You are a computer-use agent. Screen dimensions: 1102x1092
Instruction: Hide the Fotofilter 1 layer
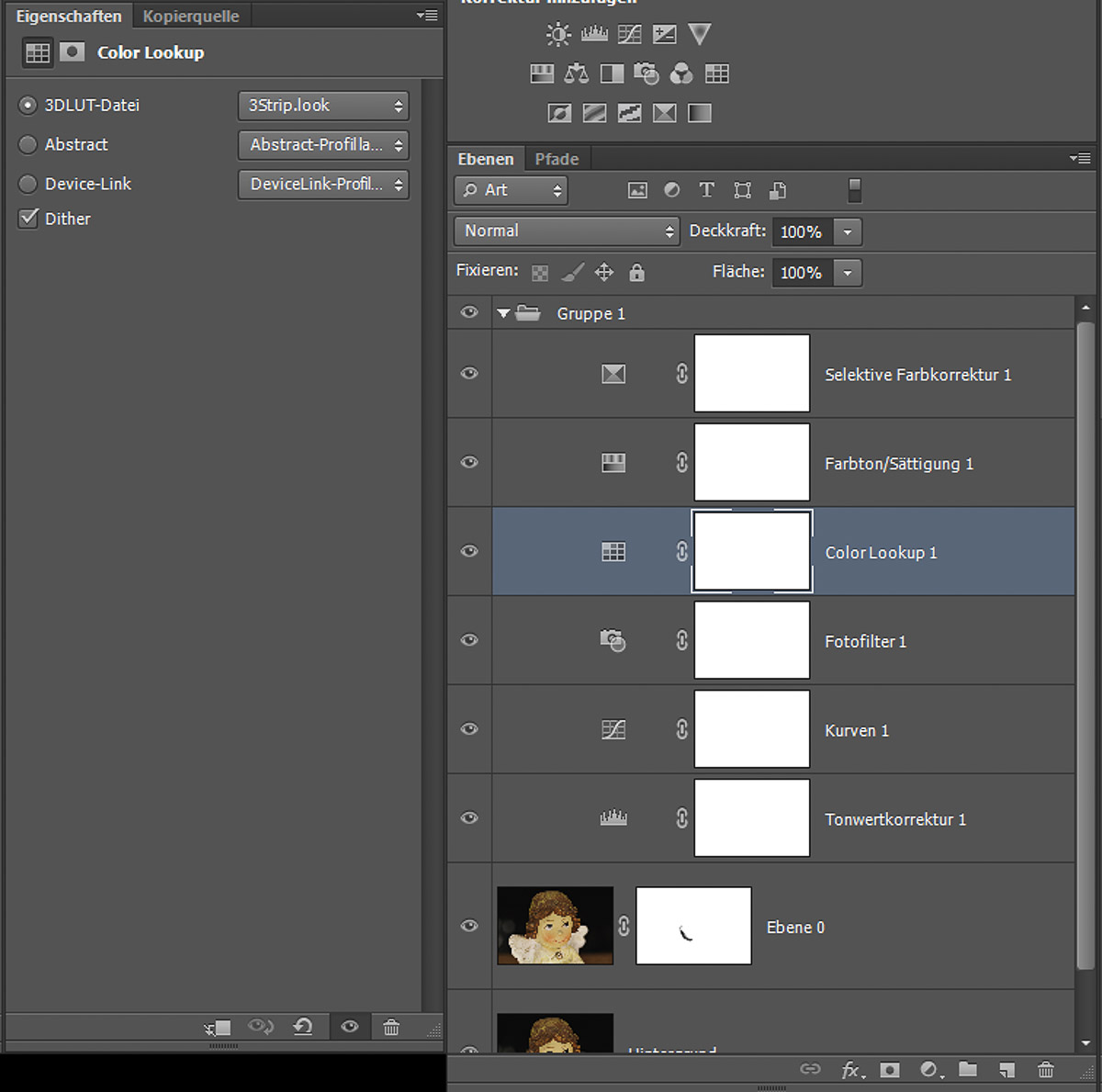469,640
